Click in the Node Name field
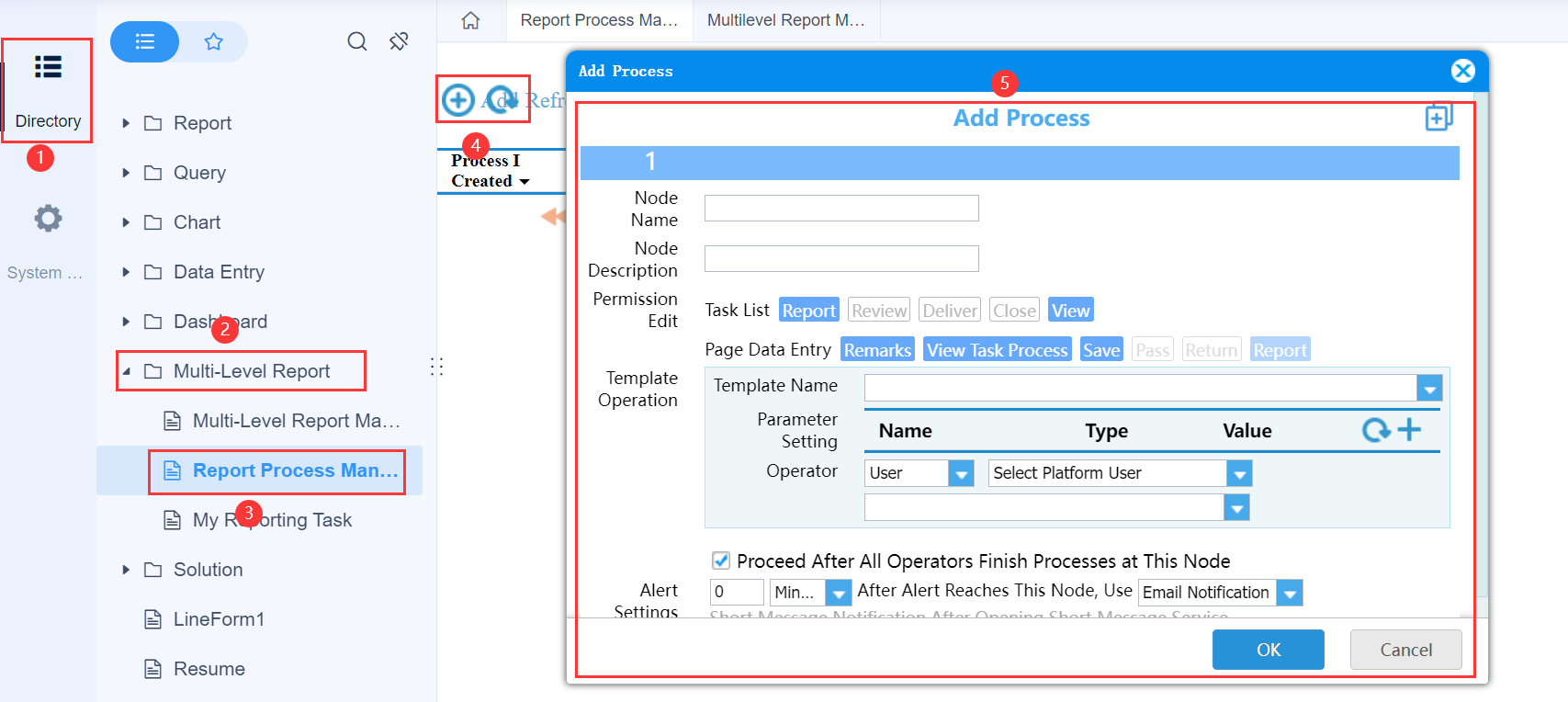Image resolution: width=1568 pixels, height=702 pixels. (x=841, y=209)
